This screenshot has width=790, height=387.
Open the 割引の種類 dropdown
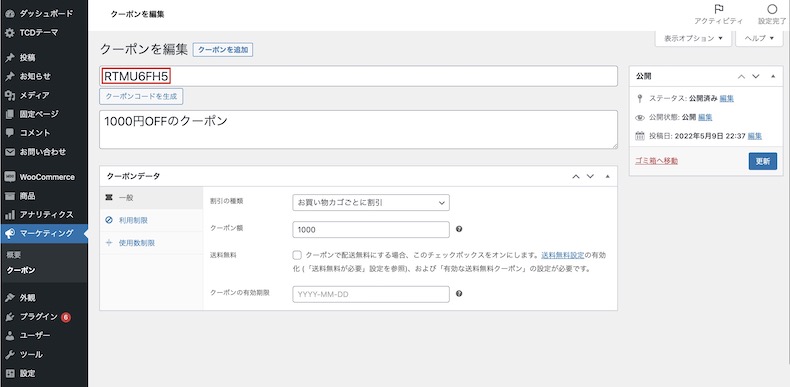[x=371, y=203]
